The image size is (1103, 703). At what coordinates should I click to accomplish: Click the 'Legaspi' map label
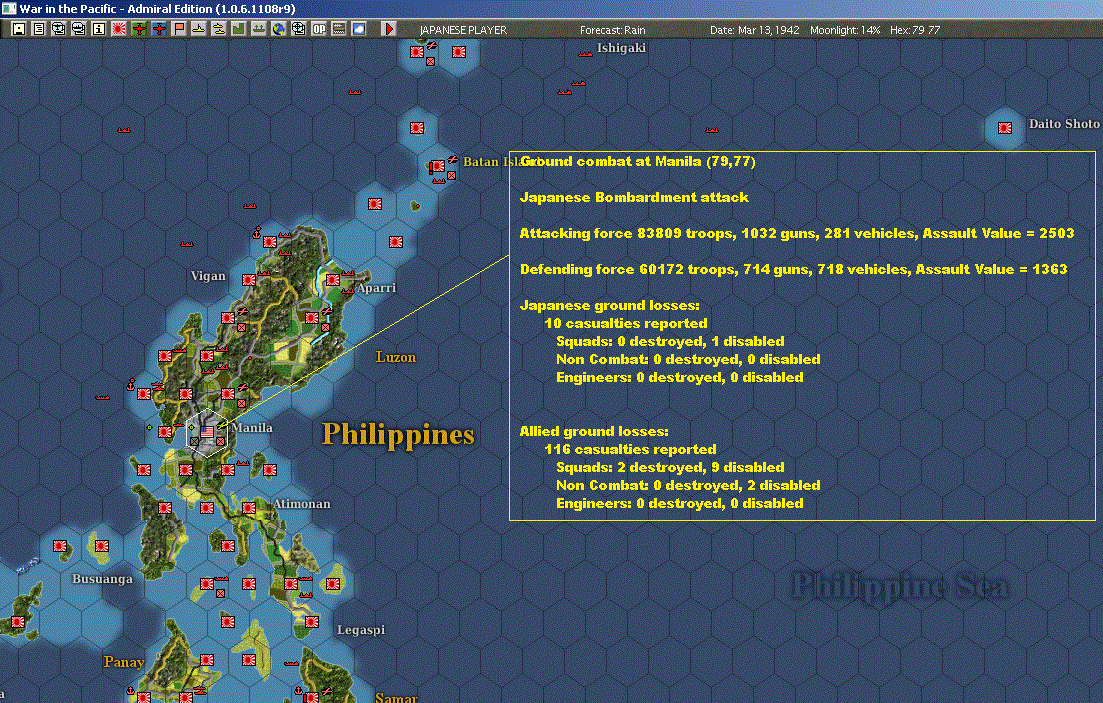[361, 630]
